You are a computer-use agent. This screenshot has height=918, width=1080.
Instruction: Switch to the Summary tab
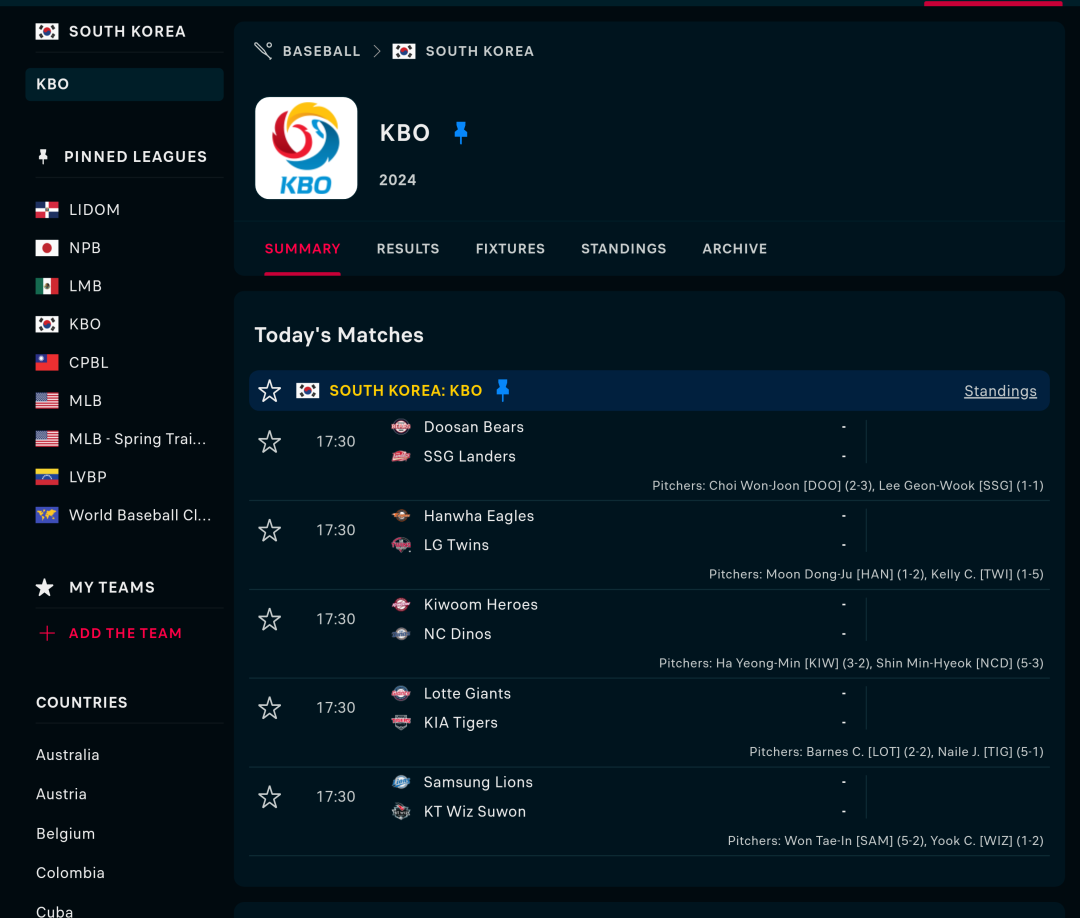click(x=302, y=249)
